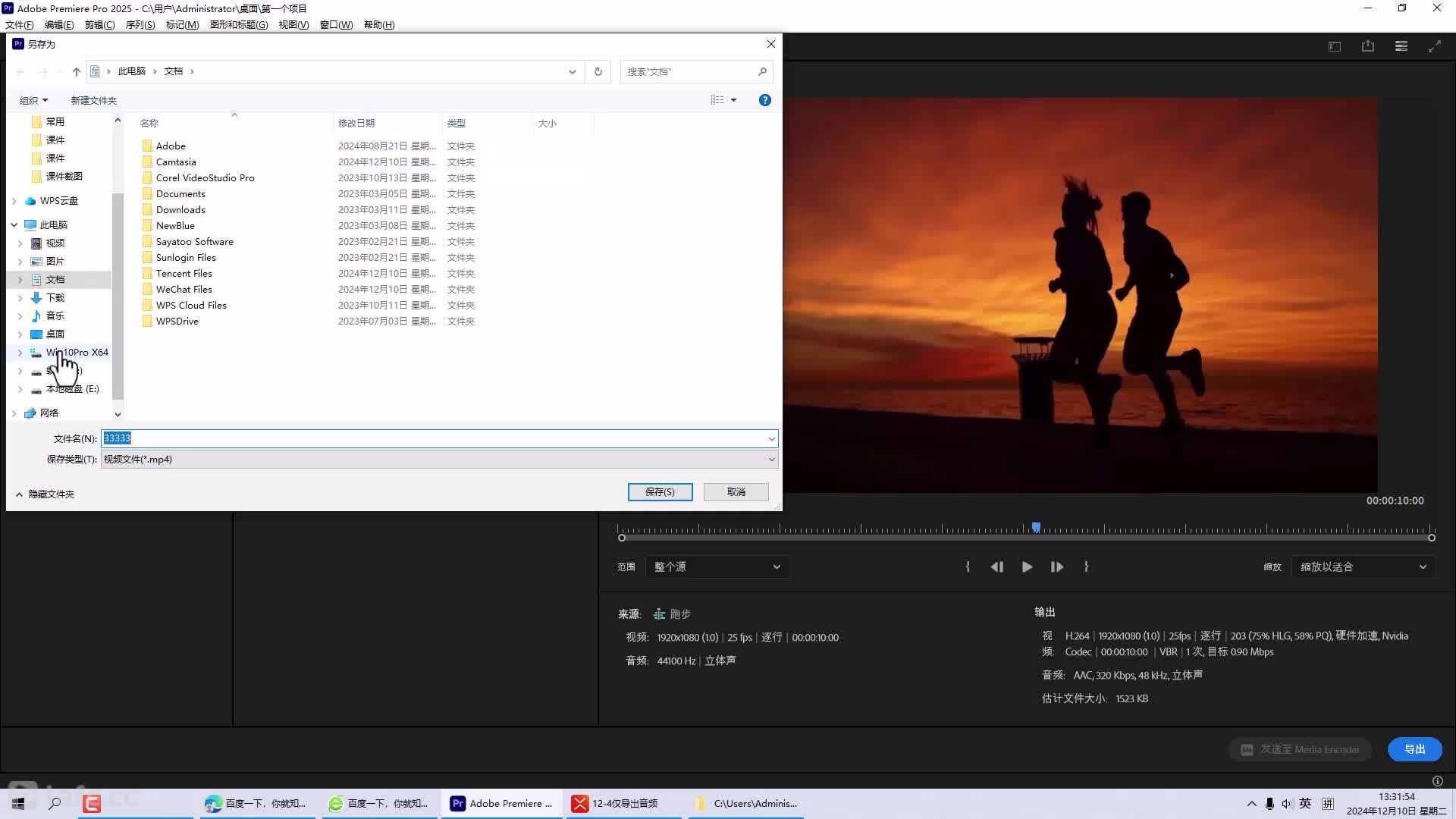The height and width of the screenshot is (819, 1456).
Task: Open the Camtasia taskbar icon
Action: tap(92, 803)
